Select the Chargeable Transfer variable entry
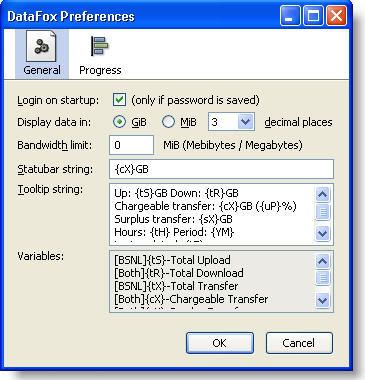365x380 pixels. pyautogui.click(x=191, y=299)
